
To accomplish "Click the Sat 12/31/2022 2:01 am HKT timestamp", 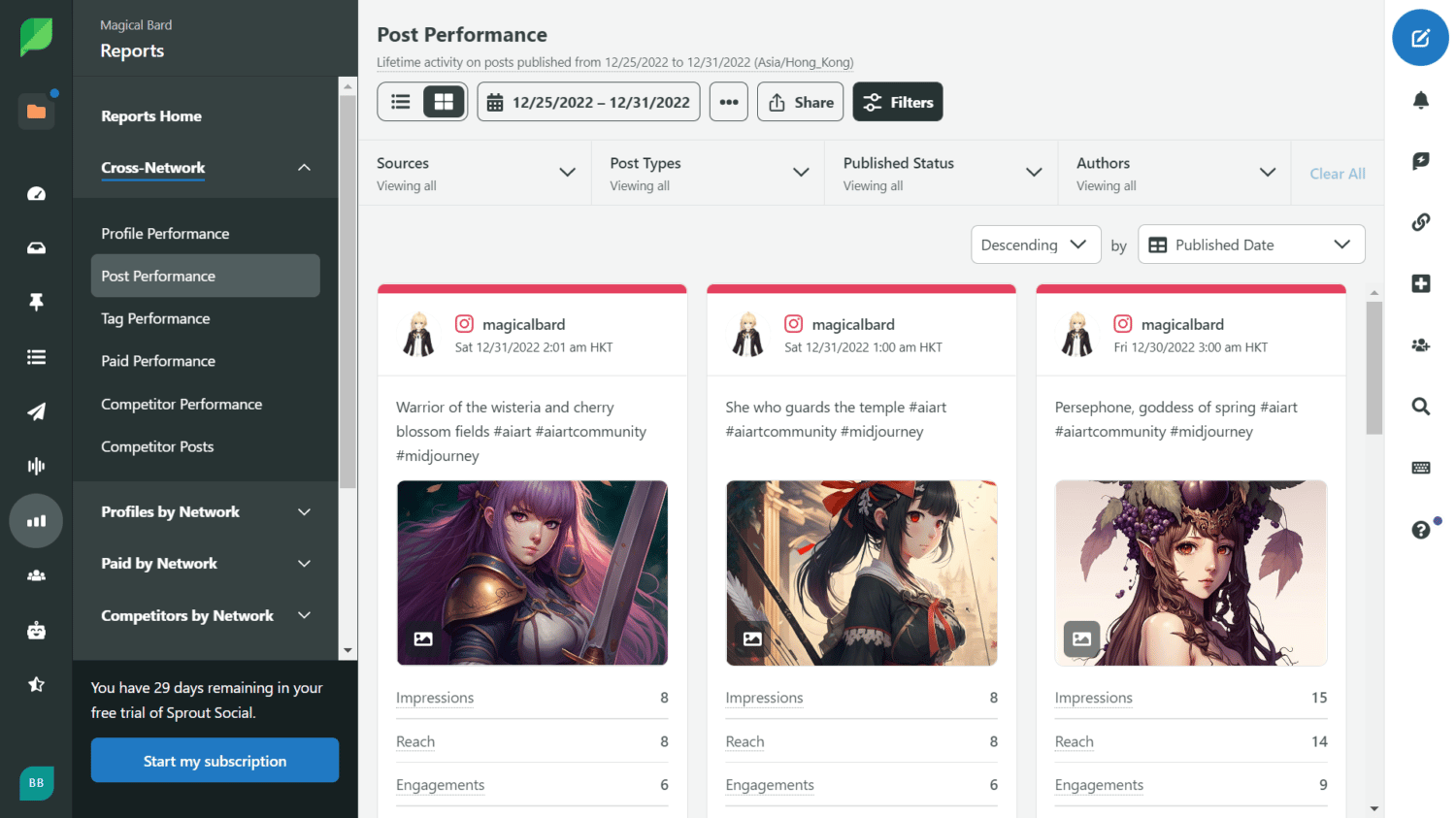I will [534, 347].
